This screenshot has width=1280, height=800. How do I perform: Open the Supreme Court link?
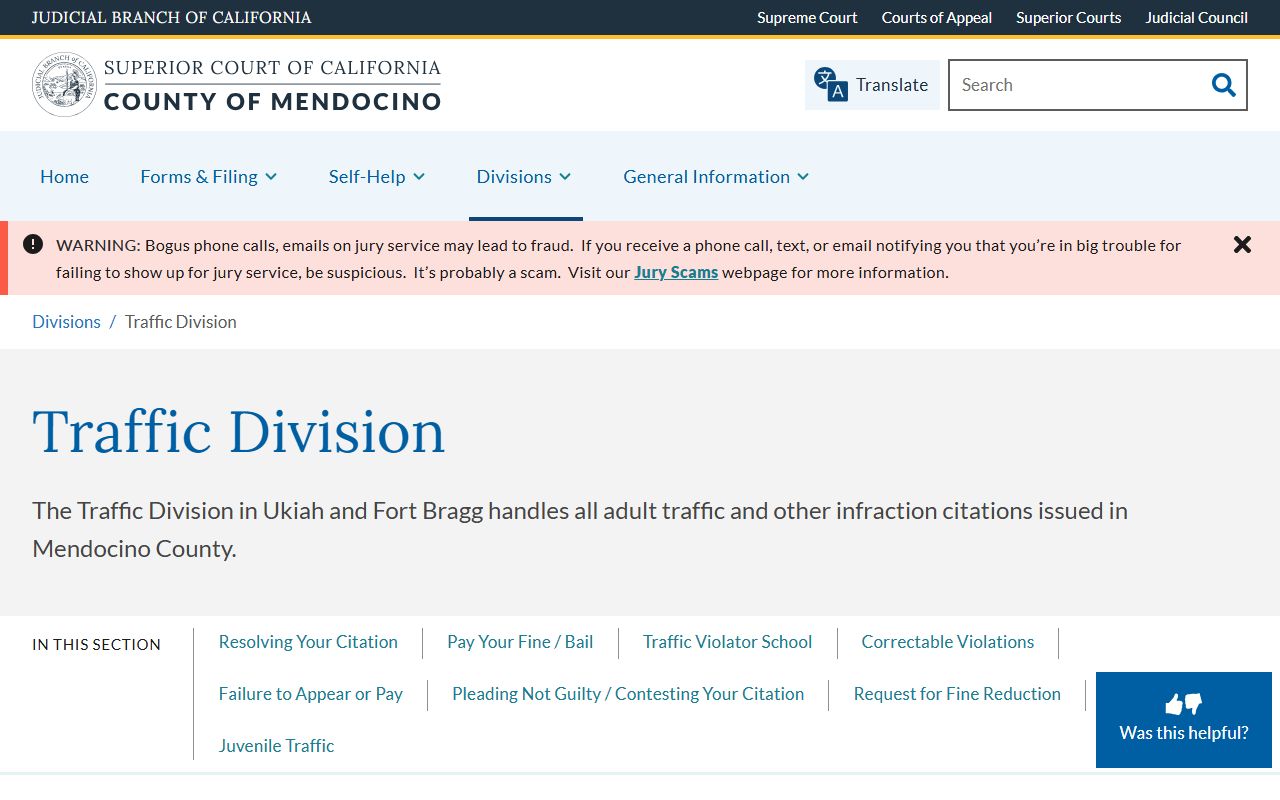tap(807, 17)
